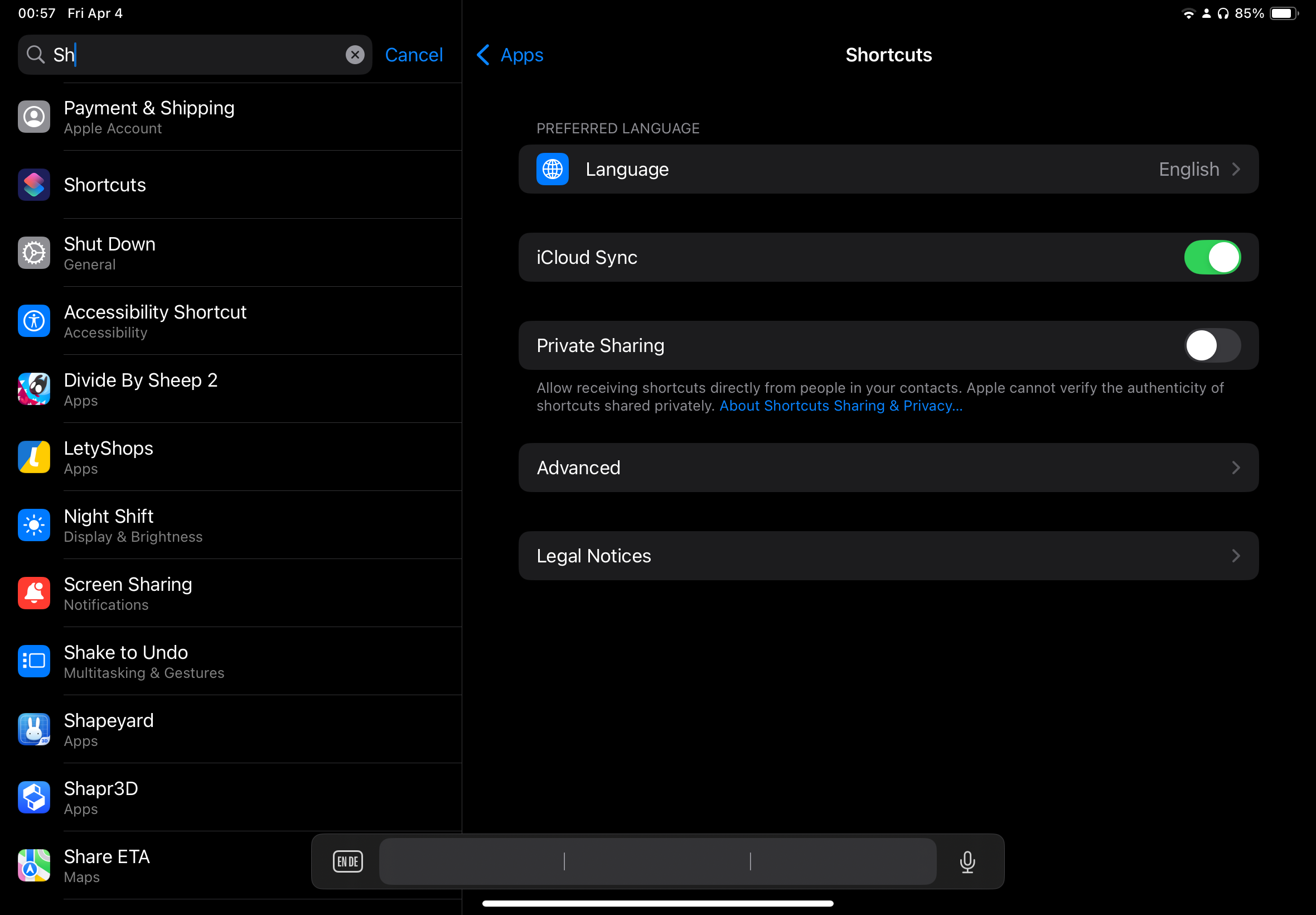The height and width of the screenshot is (915, 1316).
Task: Tap the Night Shift brightness icon
Action: pyautogui.click(x=34, y=525)
